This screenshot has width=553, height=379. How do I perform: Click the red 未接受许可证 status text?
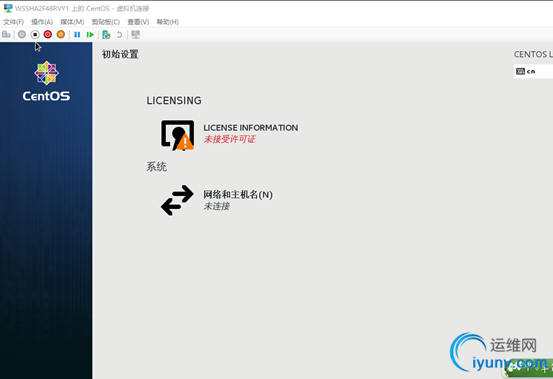(229, 139)
